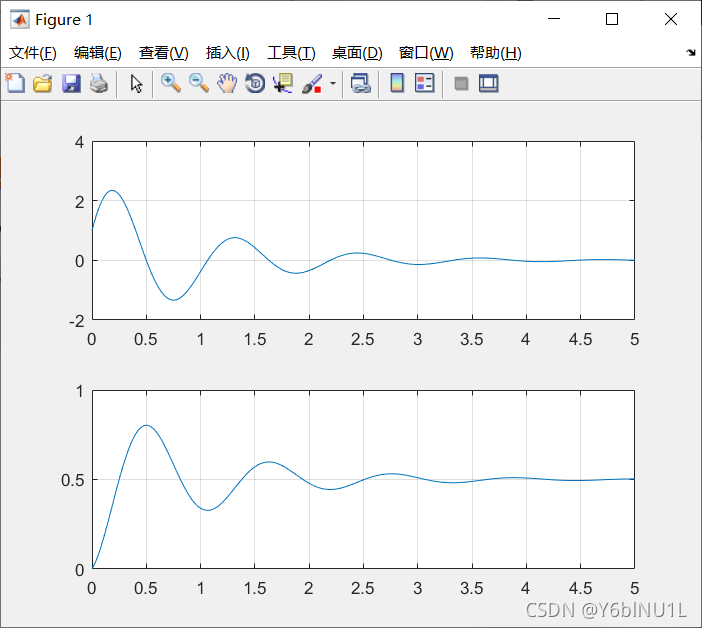Activate the Zoom In magnifier tool
702x628 pixels.
pyautogui.click(x=171, y=83)
